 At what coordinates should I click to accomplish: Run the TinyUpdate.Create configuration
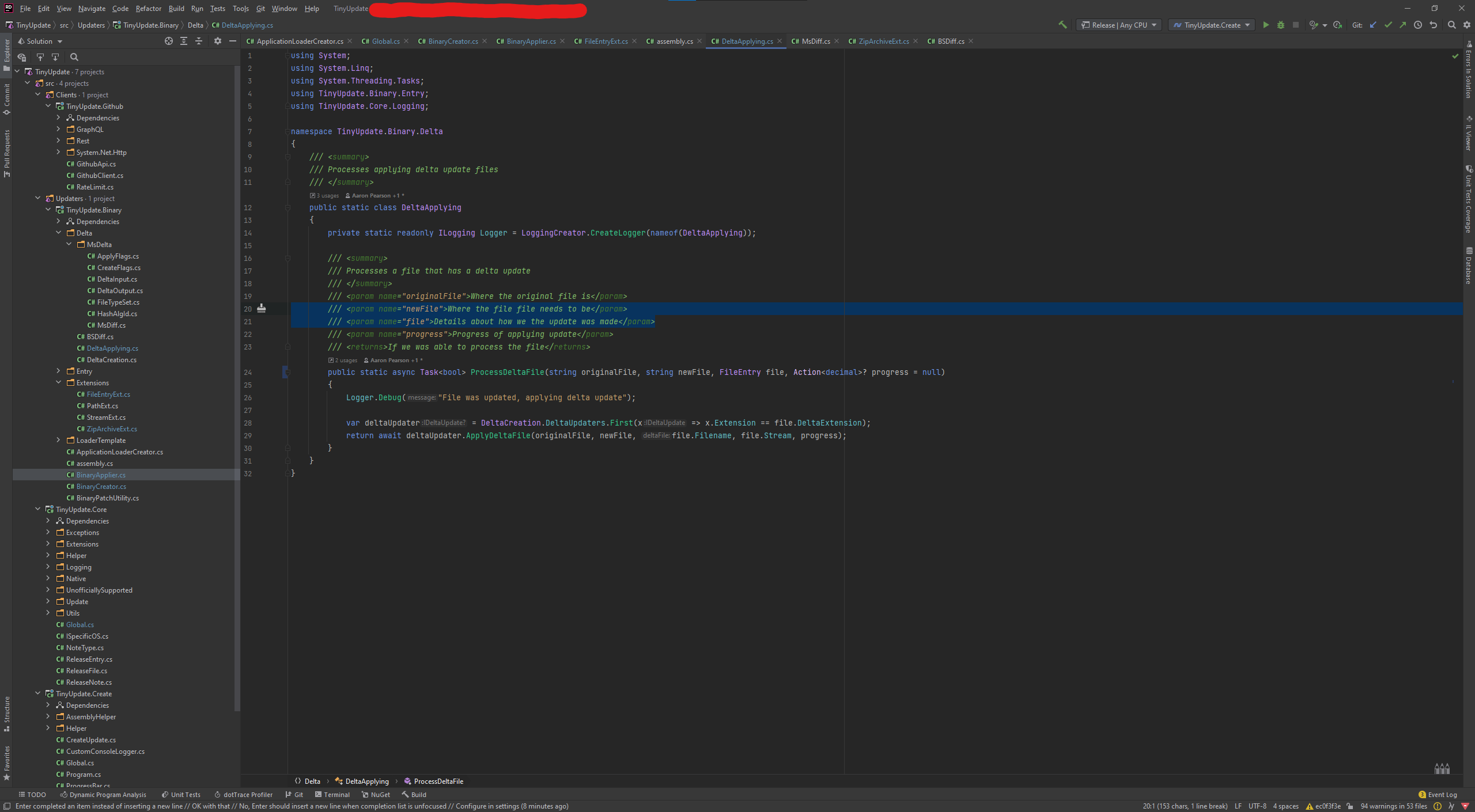click(1266, 25)
